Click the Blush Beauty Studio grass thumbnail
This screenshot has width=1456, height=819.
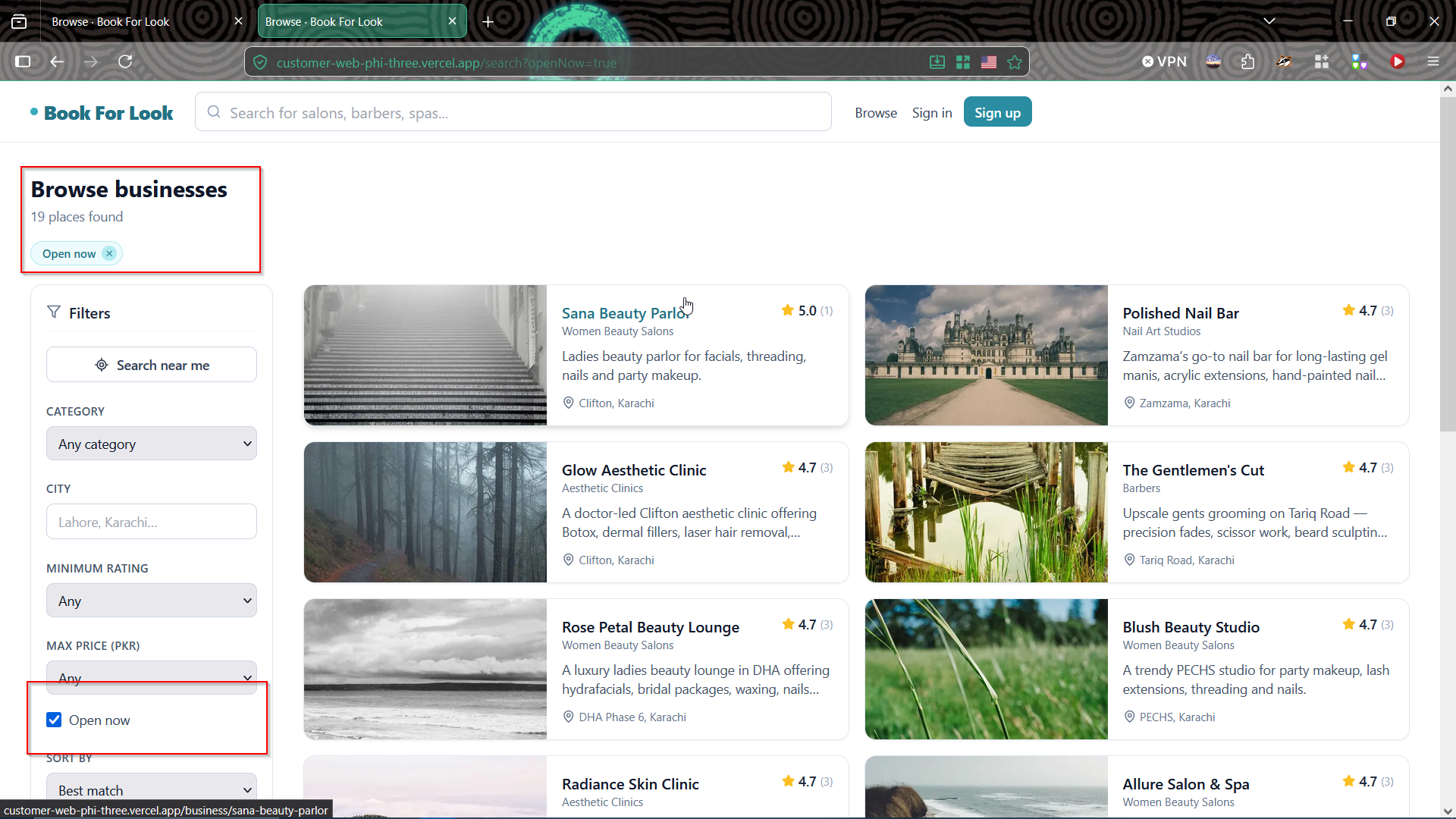click(x=987, y=669)
